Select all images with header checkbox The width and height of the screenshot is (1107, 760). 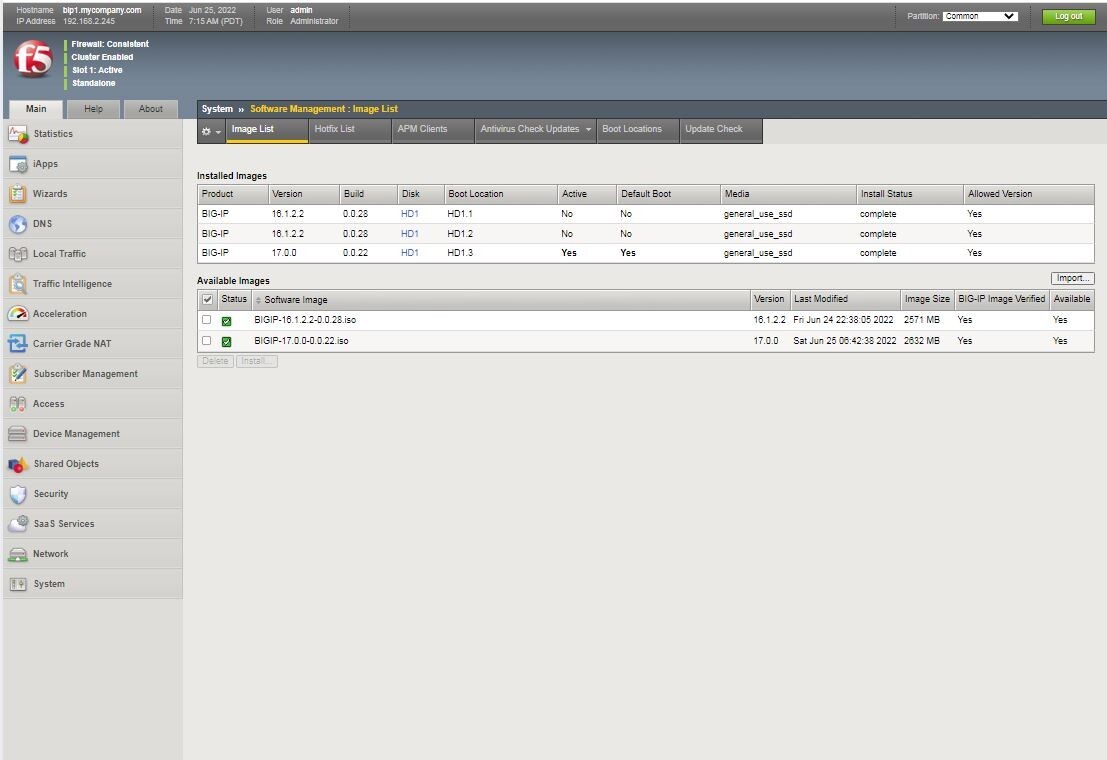tap(208, 299)
